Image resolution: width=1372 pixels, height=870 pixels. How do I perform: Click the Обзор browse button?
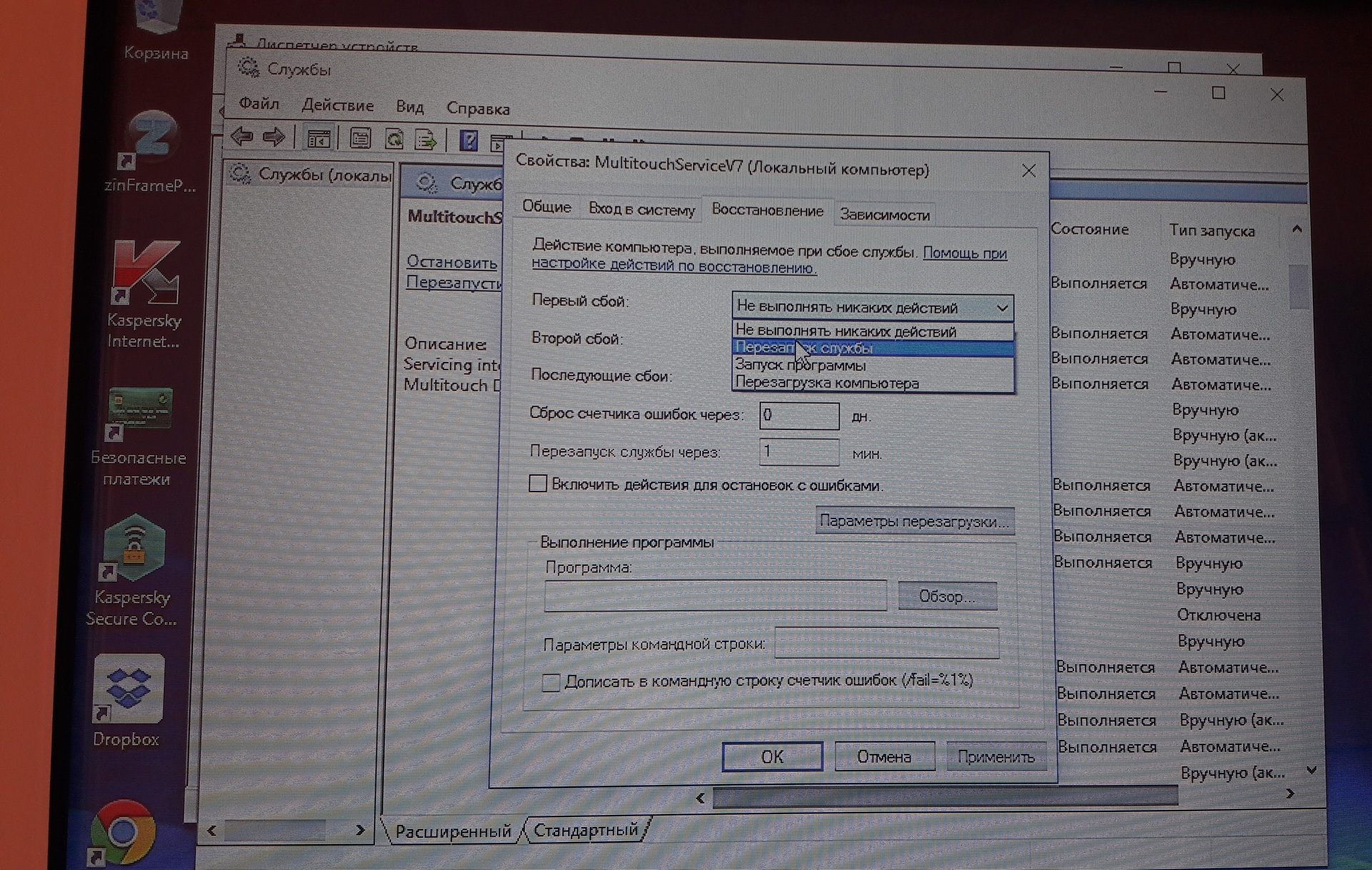pyautogui.click(x=947, y=596)
